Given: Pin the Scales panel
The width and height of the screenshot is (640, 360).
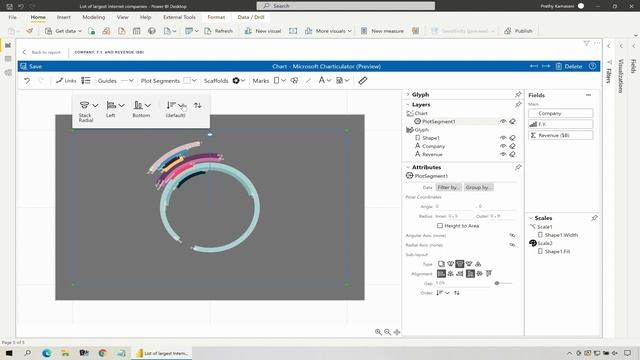Looking at the screenshot, I should click(594, 218).
